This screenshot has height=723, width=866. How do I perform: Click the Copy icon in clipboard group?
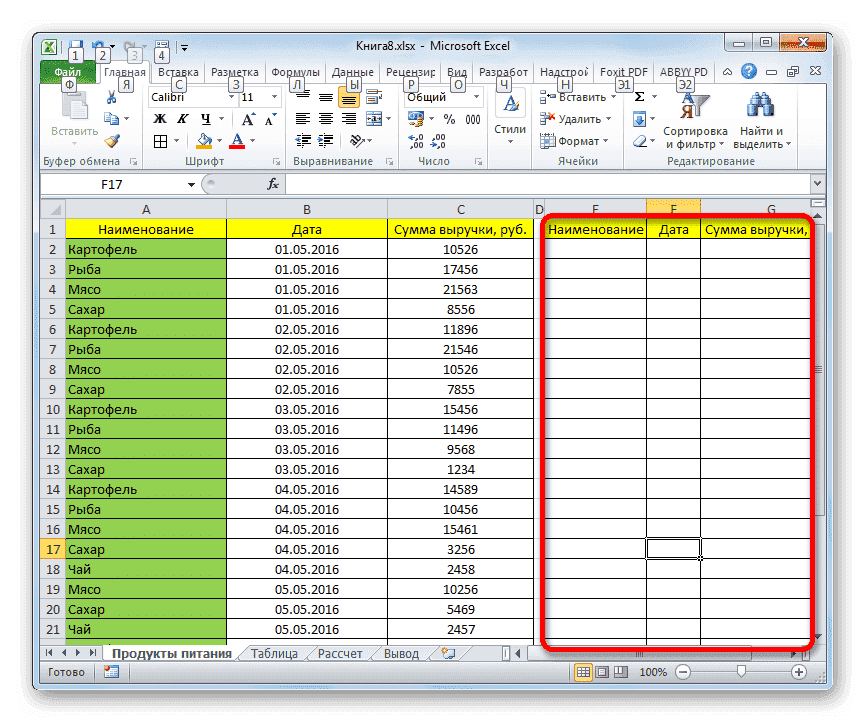coord(111,117)
